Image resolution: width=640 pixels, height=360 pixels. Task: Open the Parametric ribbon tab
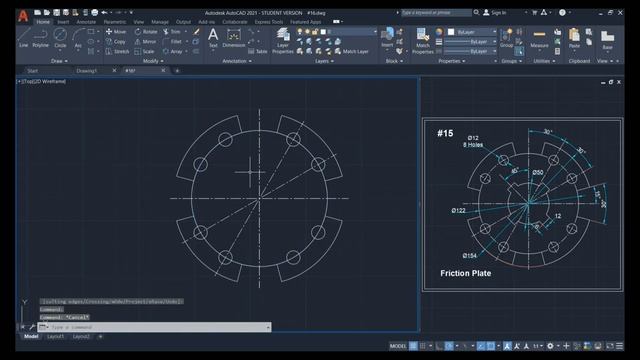pyautogui.click(x=115, y=22)
